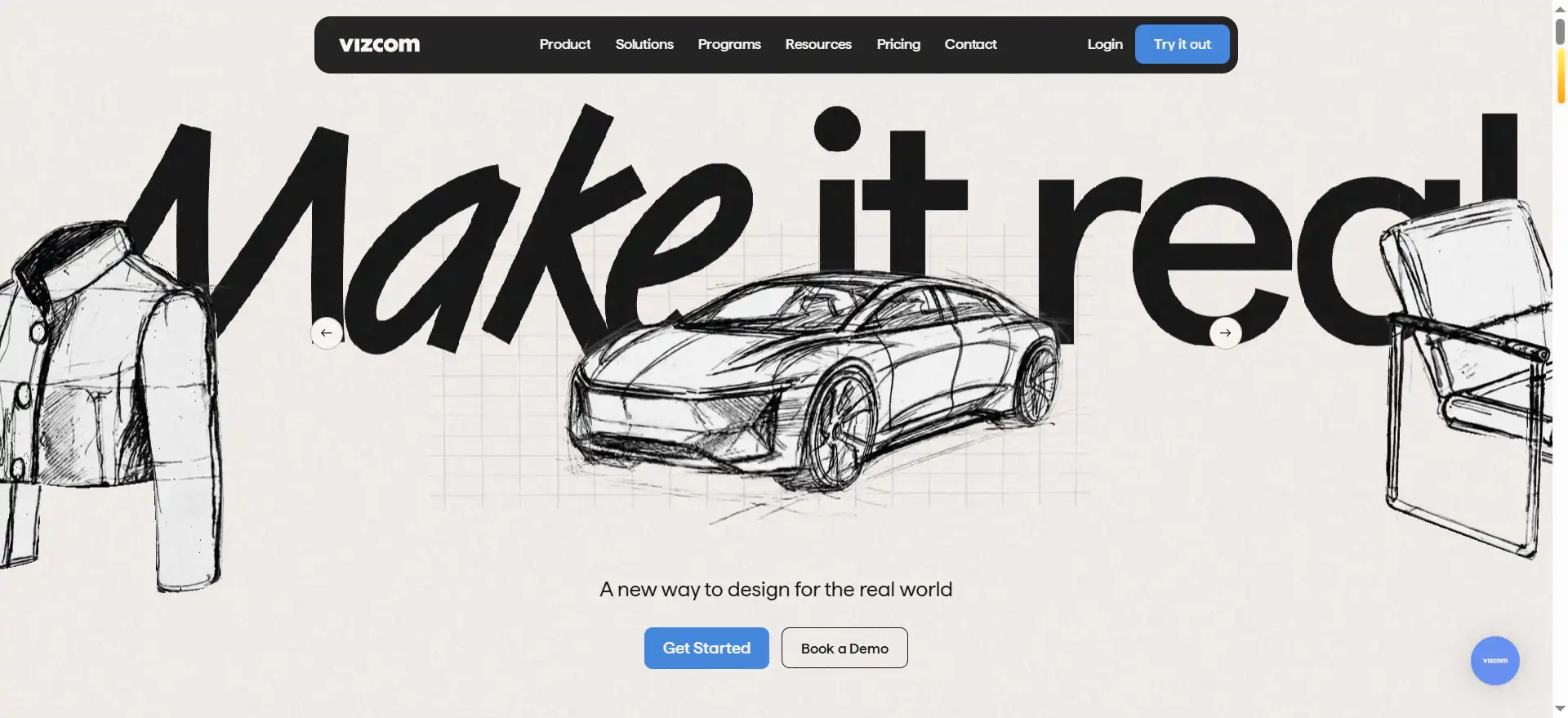Click the Try it out button

1182,44
